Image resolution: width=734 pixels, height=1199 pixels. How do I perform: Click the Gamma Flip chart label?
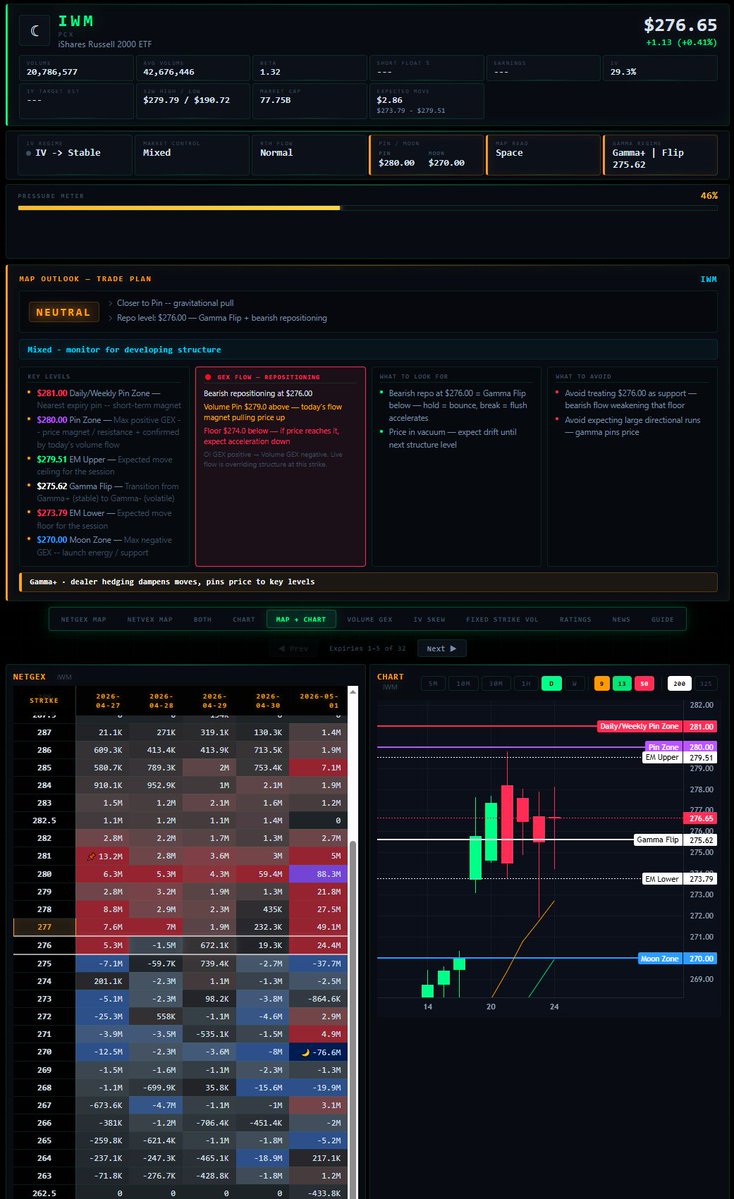tap(658, 840)
